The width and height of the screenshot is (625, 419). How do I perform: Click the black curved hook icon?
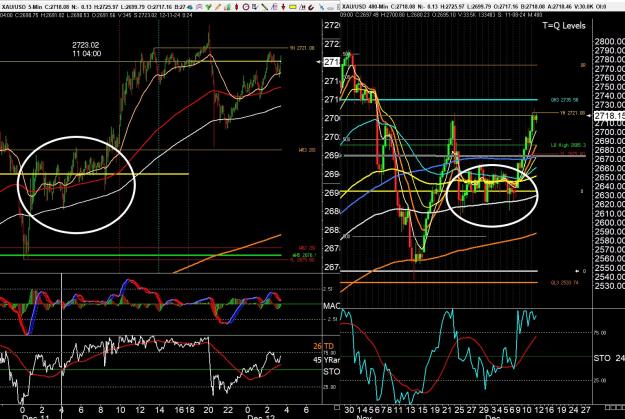pos(311,7)
